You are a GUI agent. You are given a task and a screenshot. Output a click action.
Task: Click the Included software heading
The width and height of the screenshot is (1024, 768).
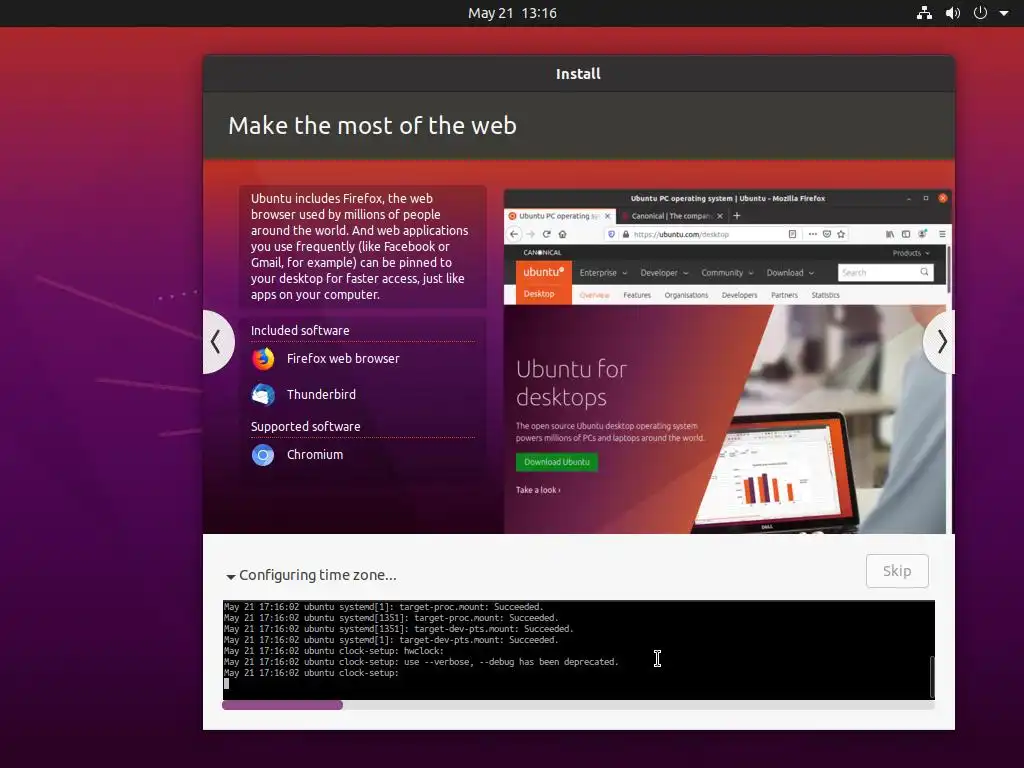(300, 330)
